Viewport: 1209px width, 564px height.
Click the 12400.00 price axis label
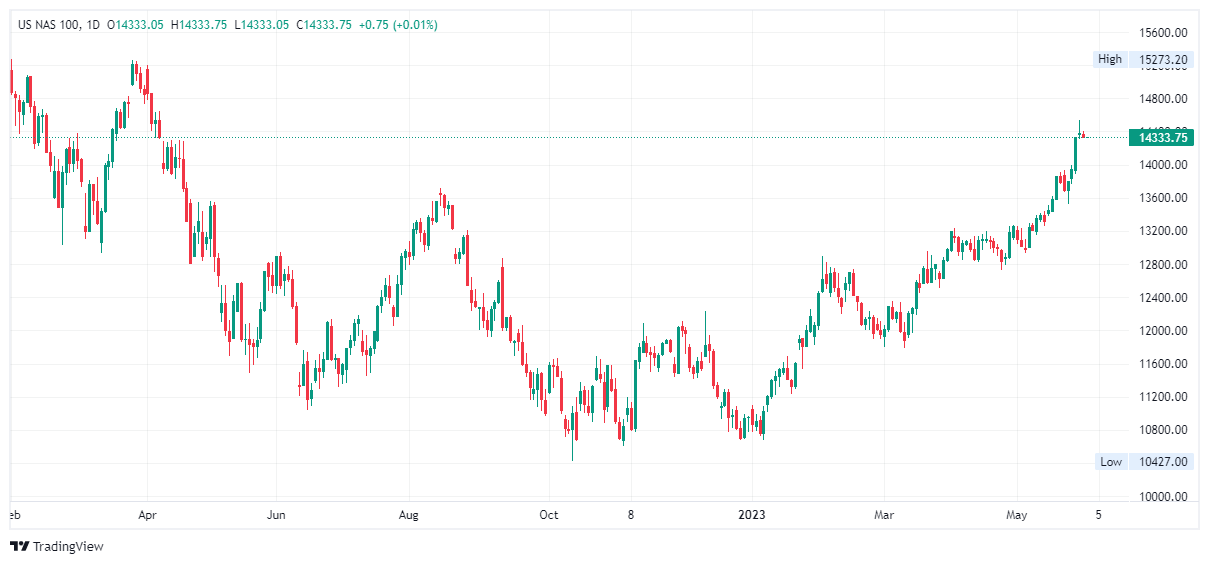[1163, 298]
